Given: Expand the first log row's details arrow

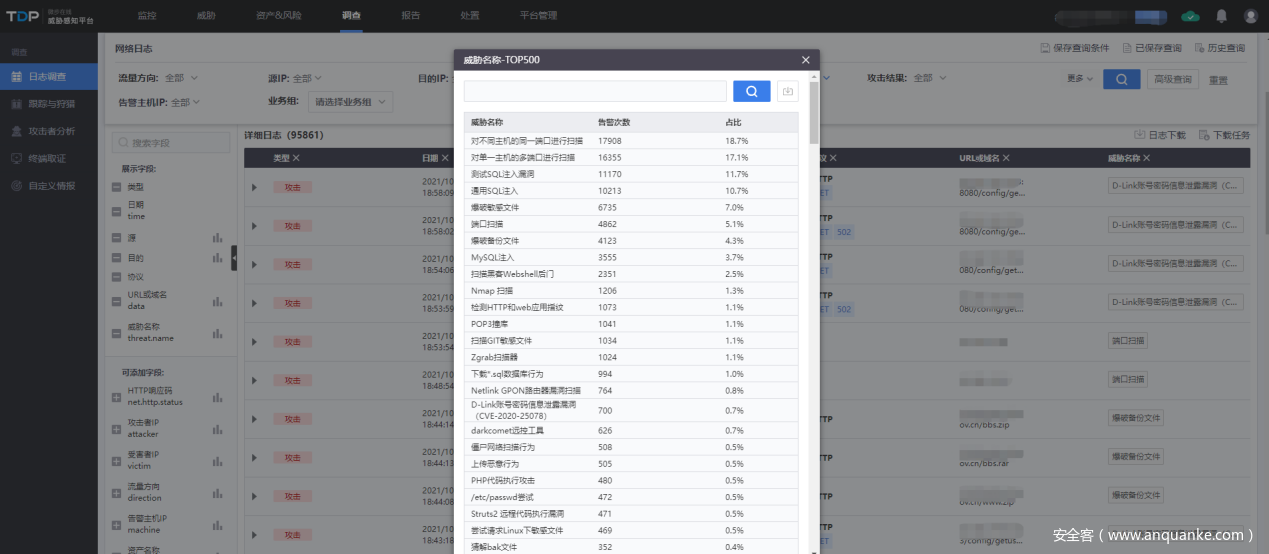Looking at the screenshot, I should pyautogui.click(x=254, y=187).
